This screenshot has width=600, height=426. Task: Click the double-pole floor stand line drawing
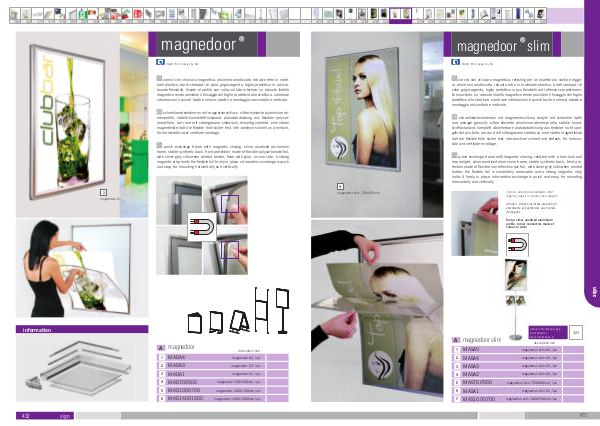click(x=262, y=310)
